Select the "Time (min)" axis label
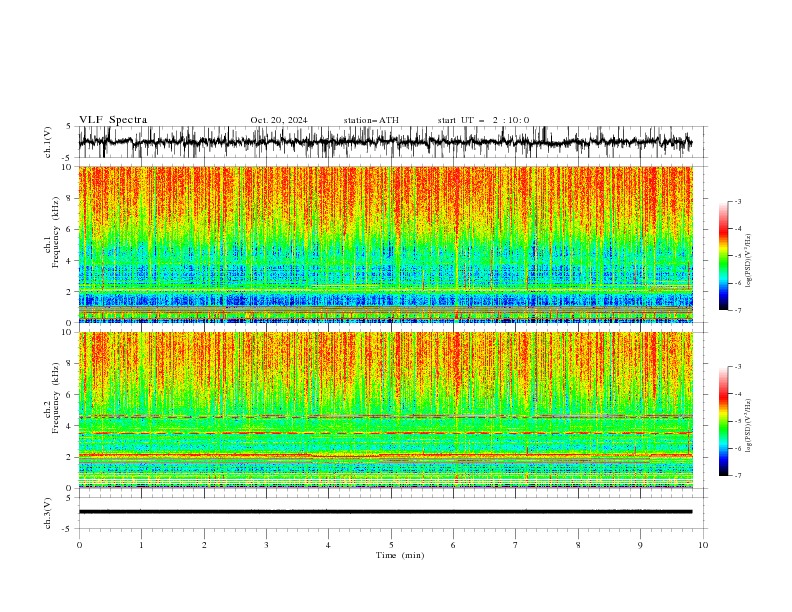Viewport: 792px width, 612px height. coord(400,555)
